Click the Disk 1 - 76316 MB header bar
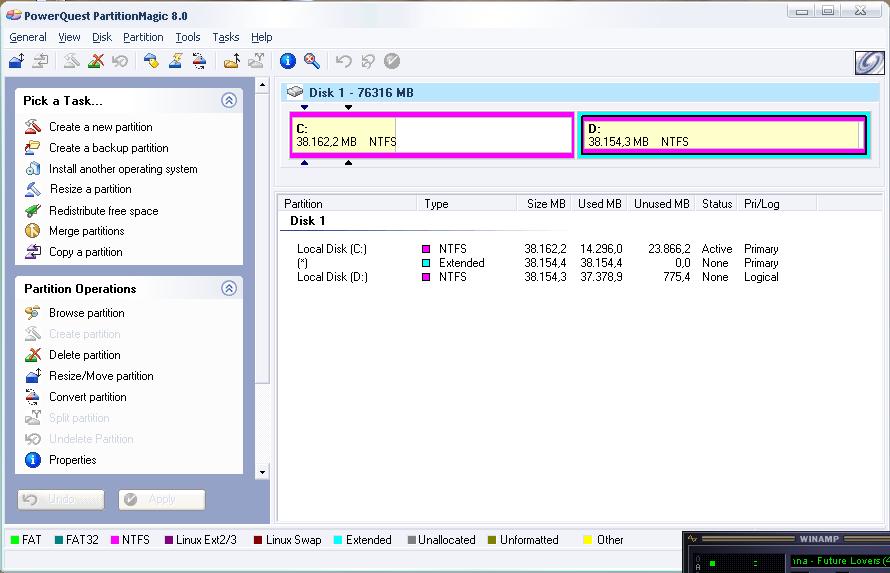Viewport: 890px width, 573px height. coord(580,92)
